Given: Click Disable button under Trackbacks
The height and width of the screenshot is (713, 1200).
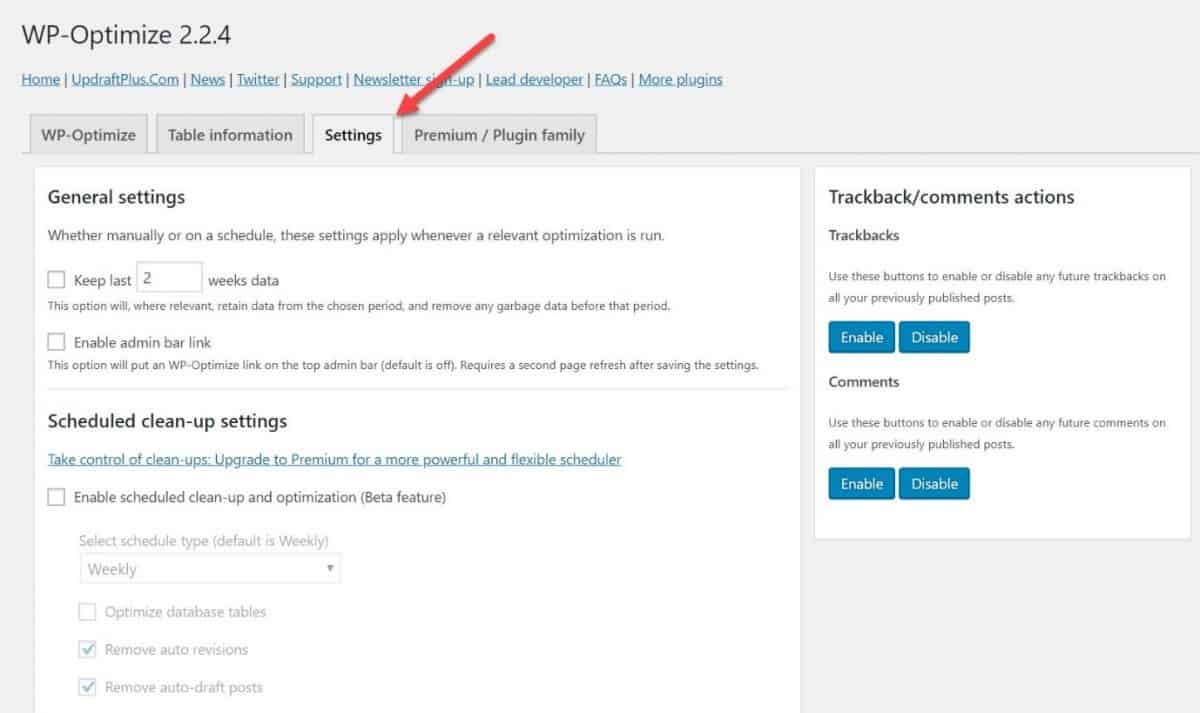Looking at the screenshot, I should pyautogui.click(x=935, y=337).
